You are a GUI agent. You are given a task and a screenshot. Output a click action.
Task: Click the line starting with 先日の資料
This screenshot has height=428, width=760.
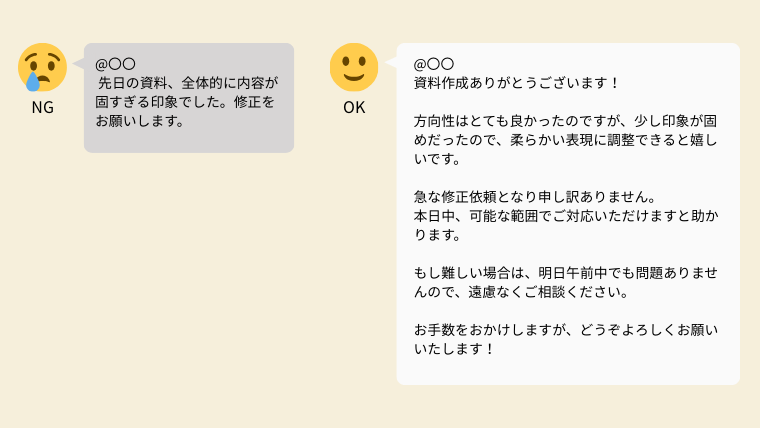(187, 83)
